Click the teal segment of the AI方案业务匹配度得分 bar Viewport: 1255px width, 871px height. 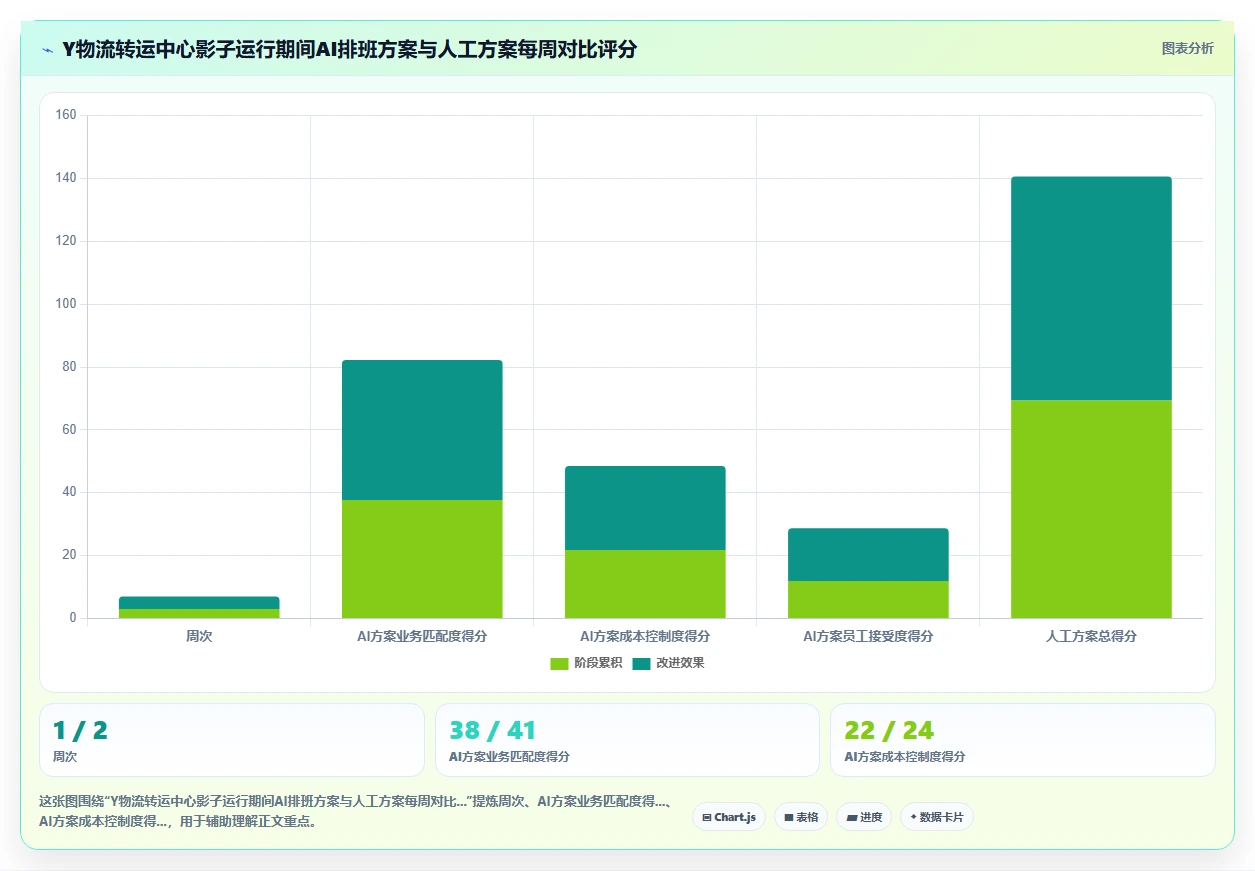[422, 430]
